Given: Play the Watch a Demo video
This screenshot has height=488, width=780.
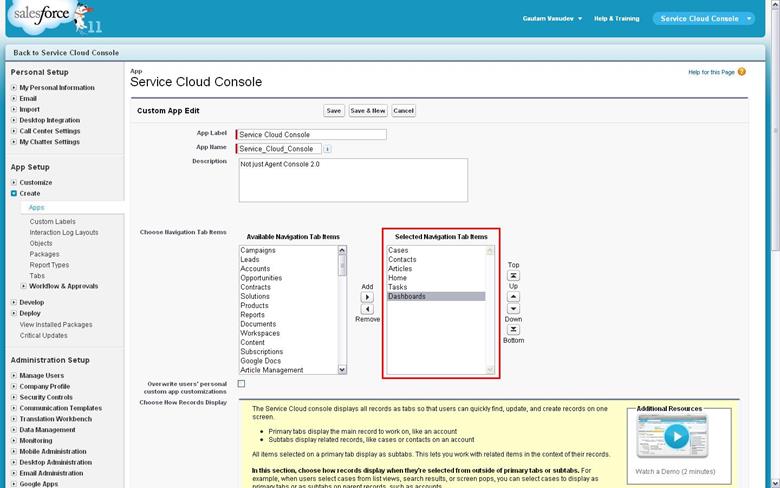Looking at the screenshot, I should point(676,436).
